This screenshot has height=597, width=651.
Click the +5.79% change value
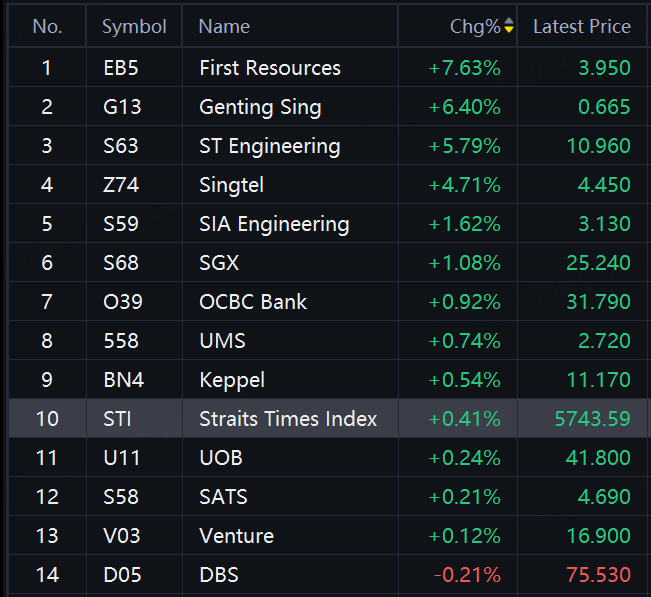[465, 146]
